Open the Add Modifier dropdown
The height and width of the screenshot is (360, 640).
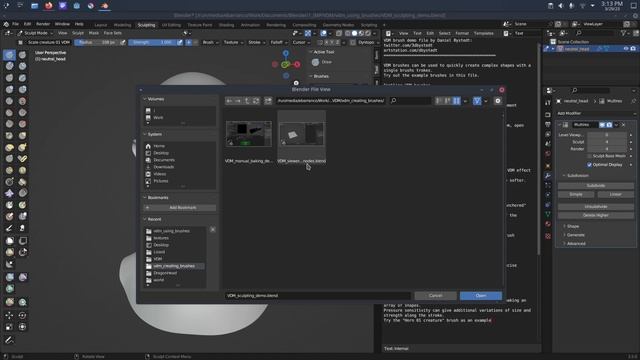[x=596, y=113]
